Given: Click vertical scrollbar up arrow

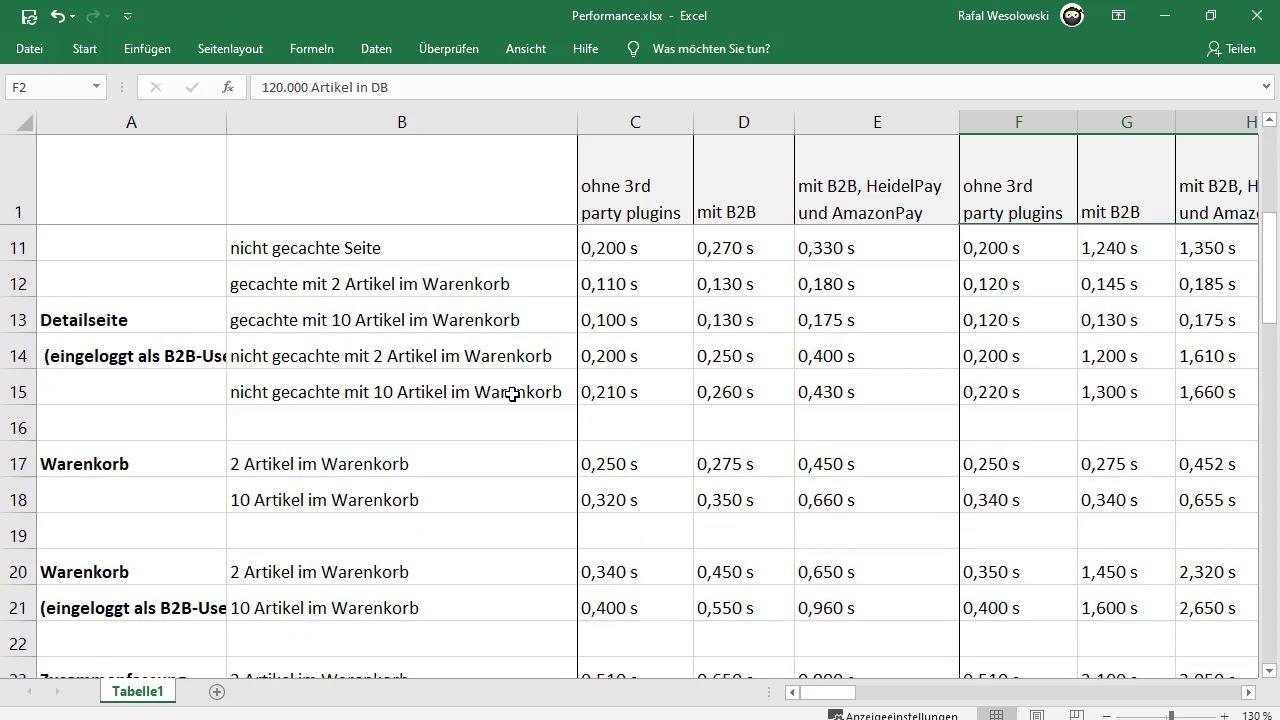Looking at the screenshot, I should pyautogui.click(x=1269, y=117).
